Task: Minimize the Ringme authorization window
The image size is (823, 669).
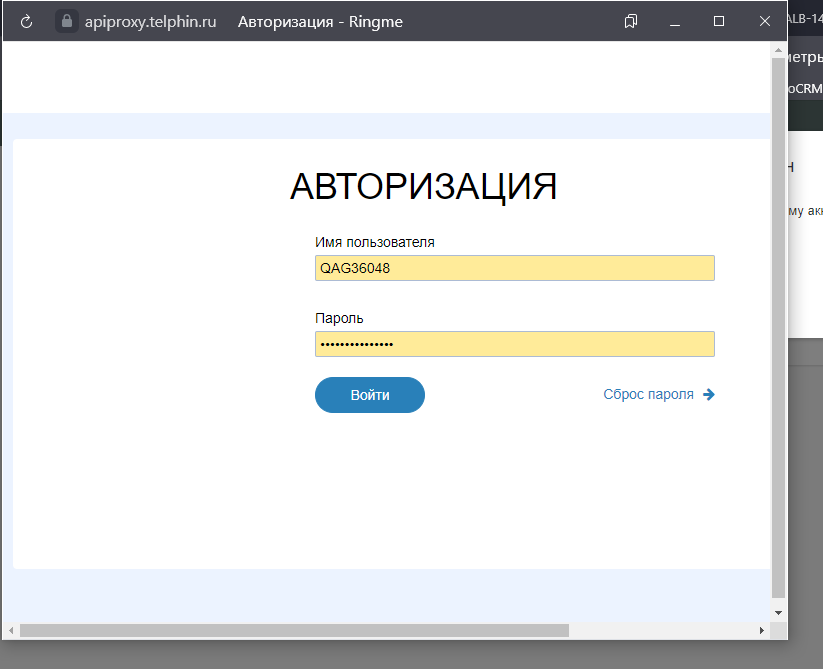Action: (x=675, y=21)
